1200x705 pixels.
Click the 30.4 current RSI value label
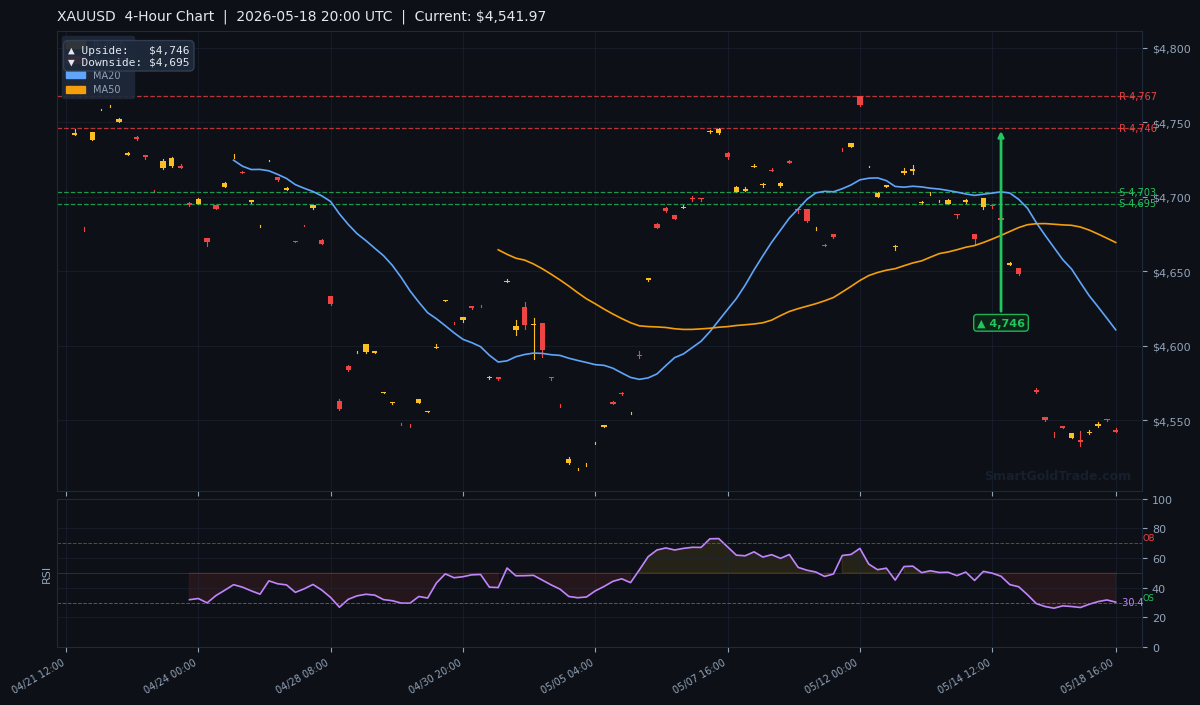coord(1131,603)
